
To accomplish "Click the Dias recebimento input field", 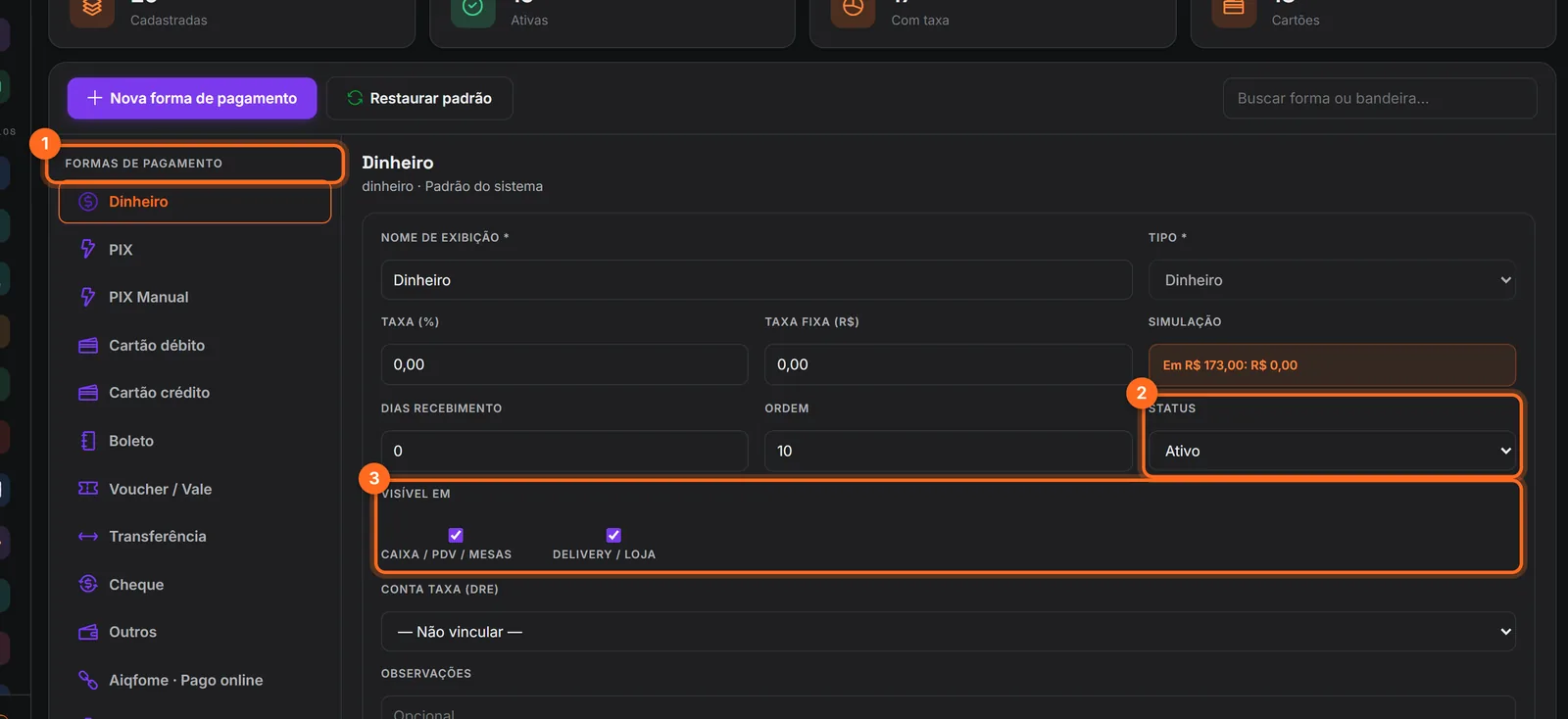I will pos(564,451).
